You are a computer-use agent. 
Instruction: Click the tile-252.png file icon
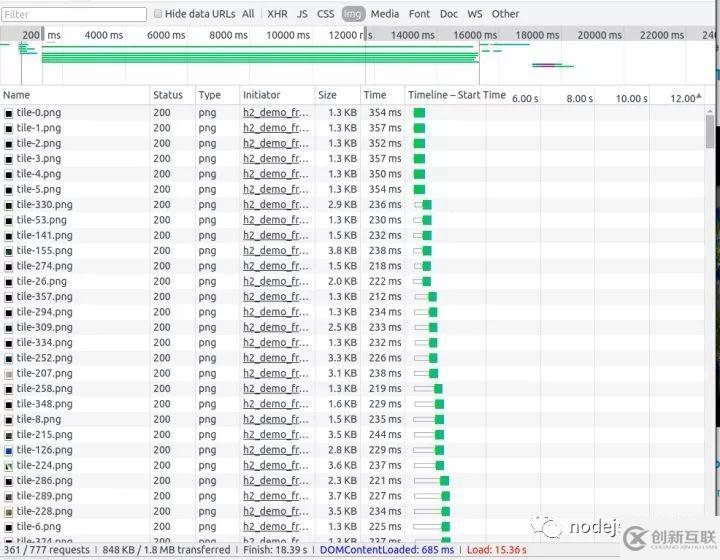coord(9,358)
